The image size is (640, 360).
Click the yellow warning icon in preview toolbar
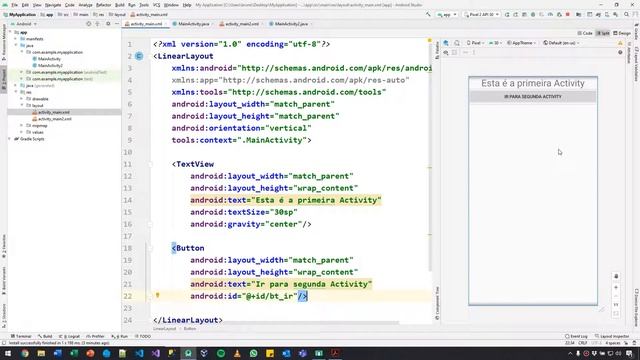[x=620, y=43]
